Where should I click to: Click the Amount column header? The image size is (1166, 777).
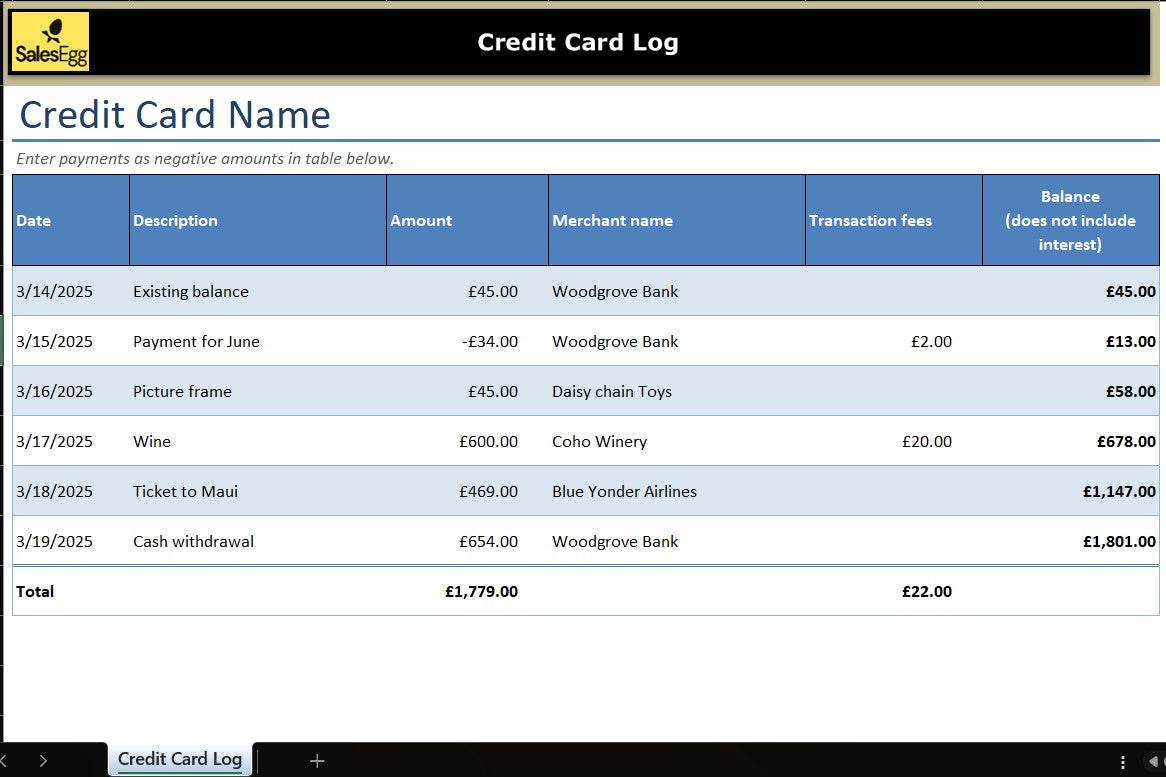467,221
